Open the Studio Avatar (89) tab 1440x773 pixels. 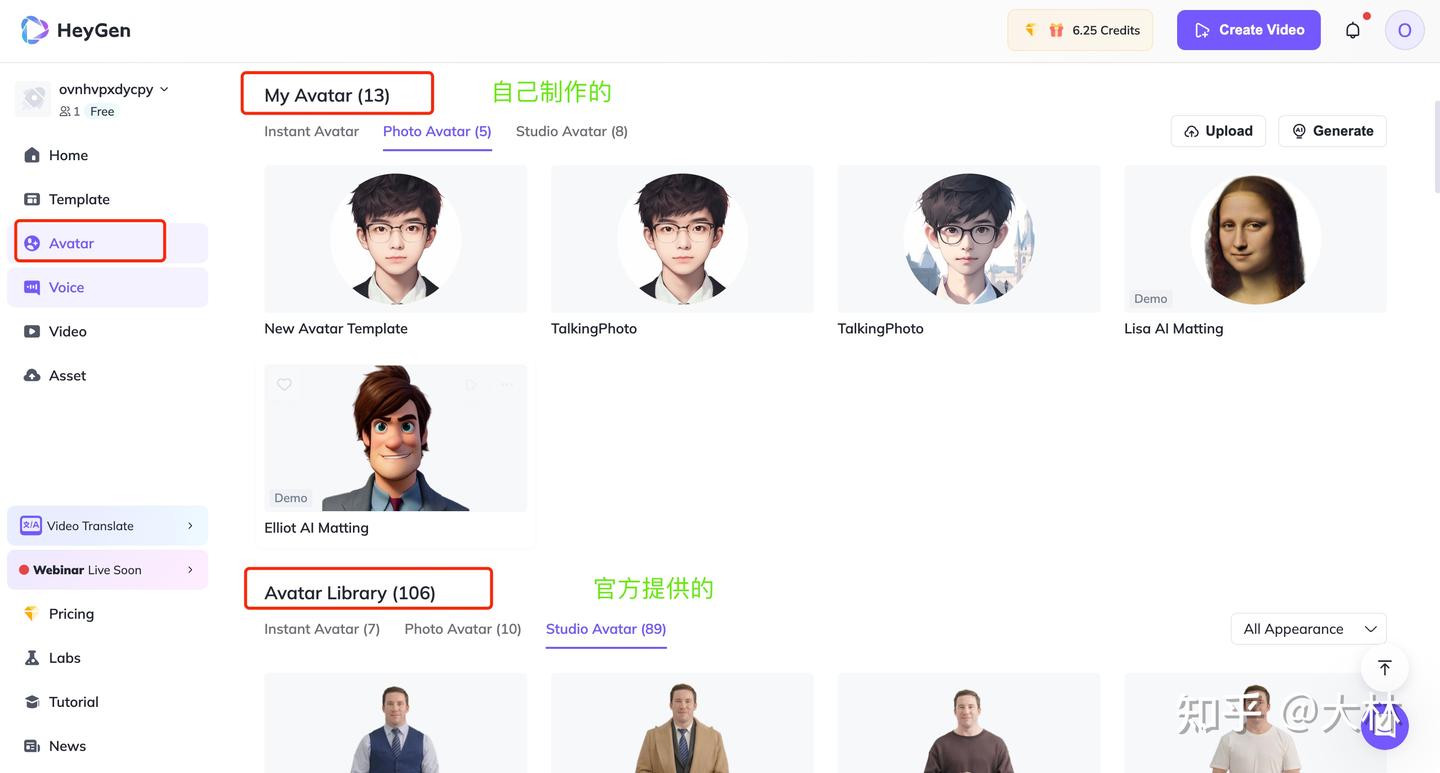[605, 628]
